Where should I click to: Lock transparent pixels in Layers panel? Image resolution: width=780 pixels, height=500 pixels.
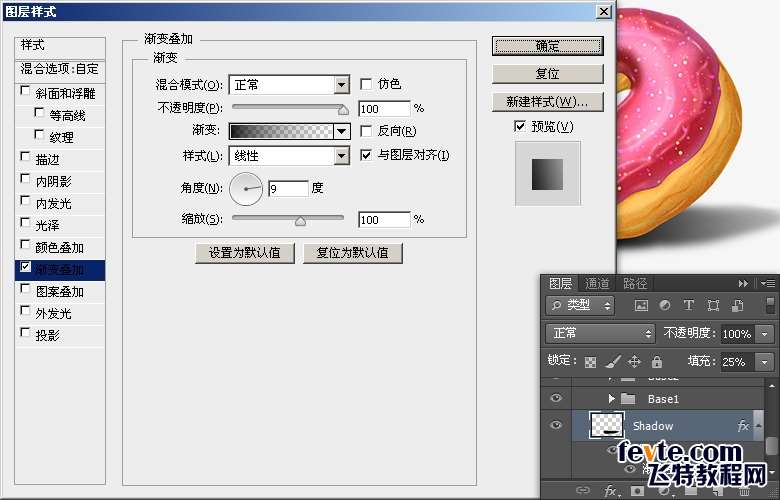coord(590,362)
